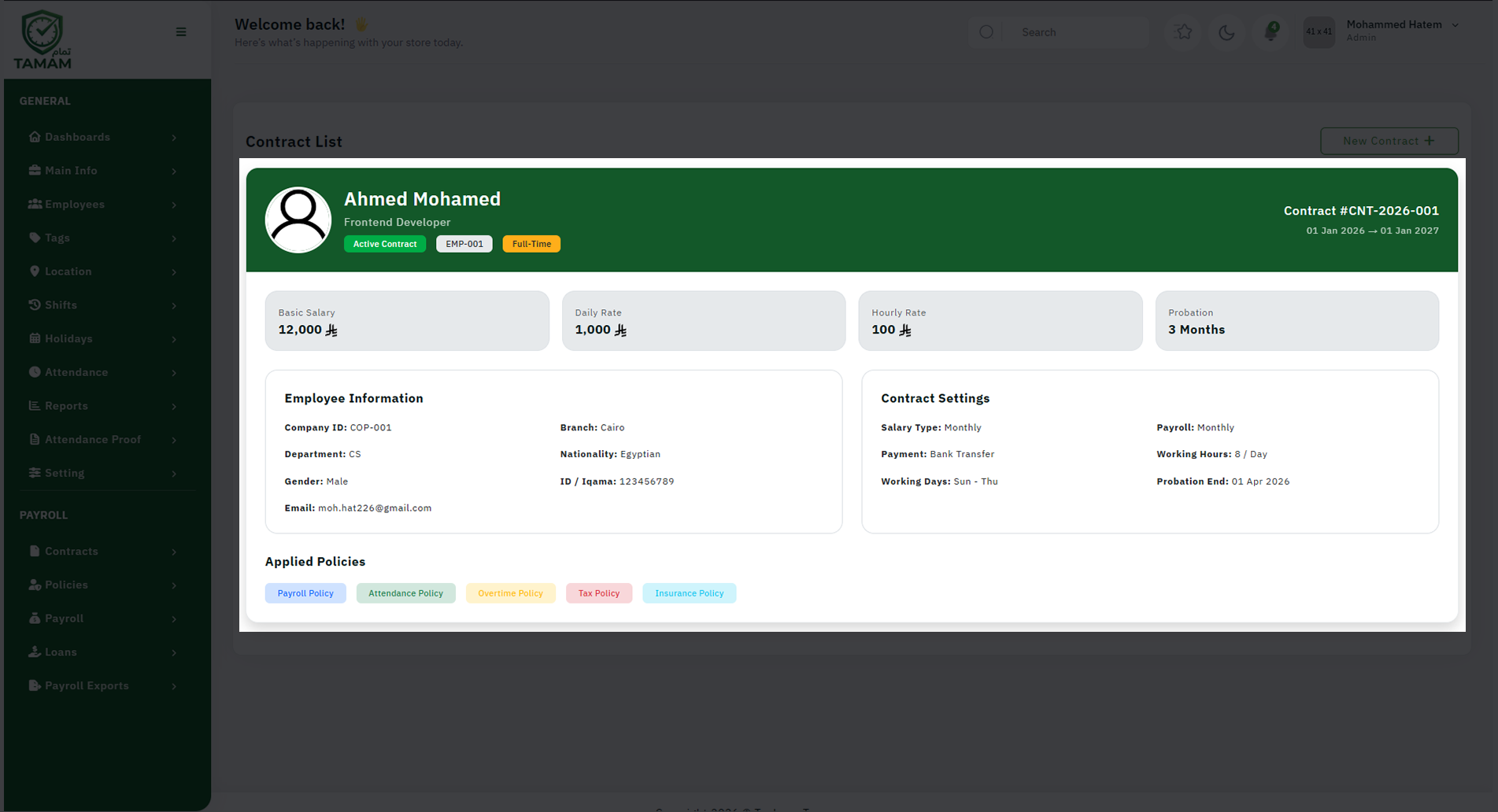Image resolution: width=1498 pixels, height=812 pixels.
Task: Toggle dark mode moon icon
Action: (x=1227, y=32)
